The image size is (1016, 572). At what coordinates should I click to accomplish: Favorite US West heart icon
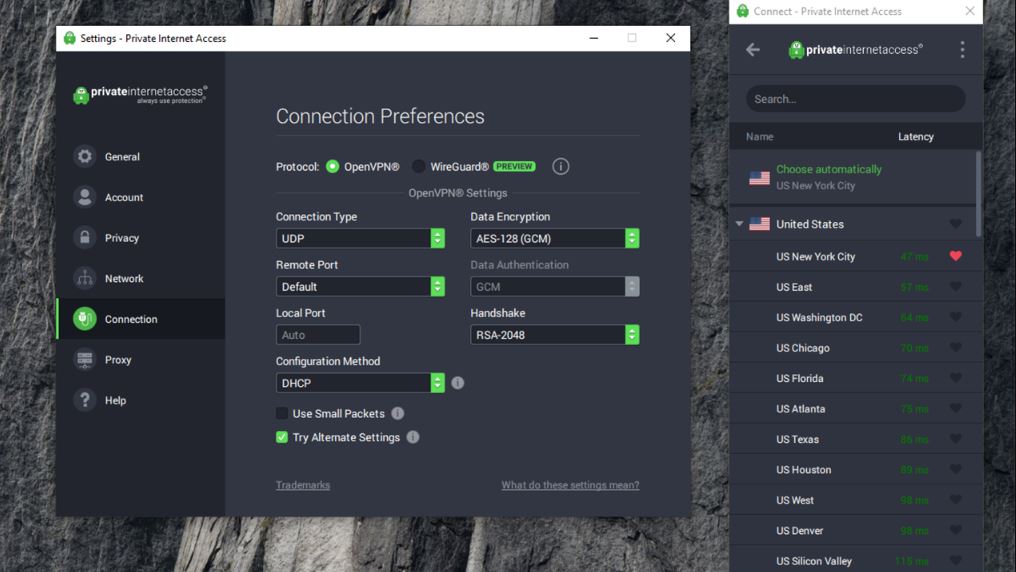(x=956, y=499)
